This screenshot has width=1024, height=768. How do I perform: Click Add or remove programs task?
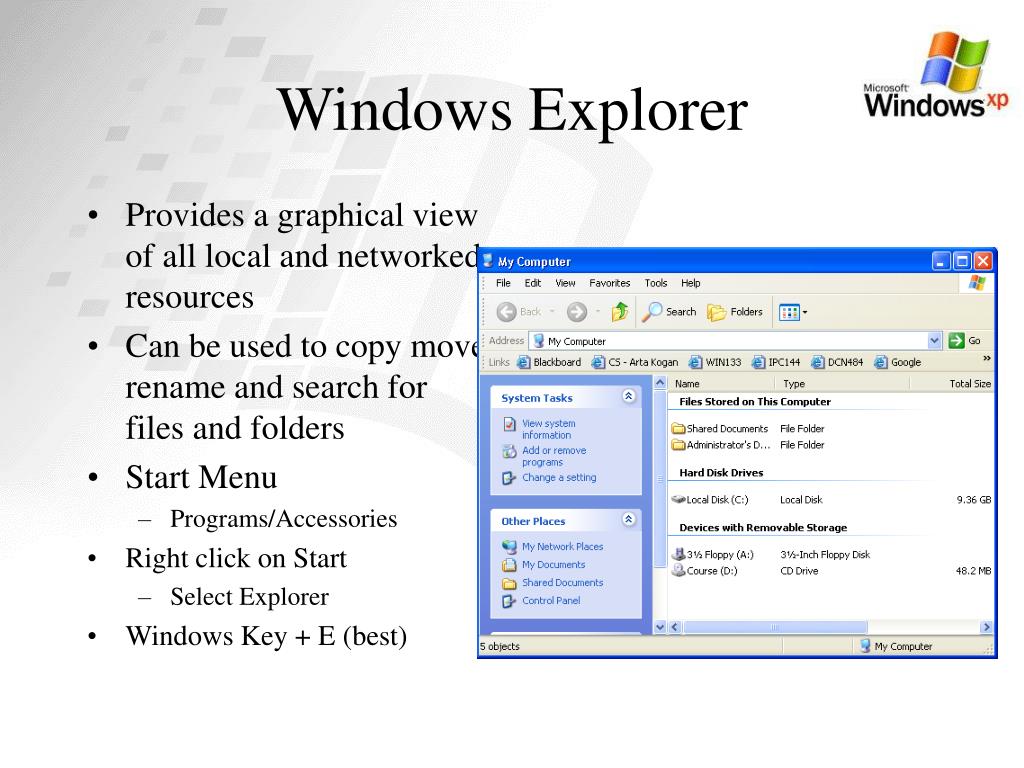point(545,456)
